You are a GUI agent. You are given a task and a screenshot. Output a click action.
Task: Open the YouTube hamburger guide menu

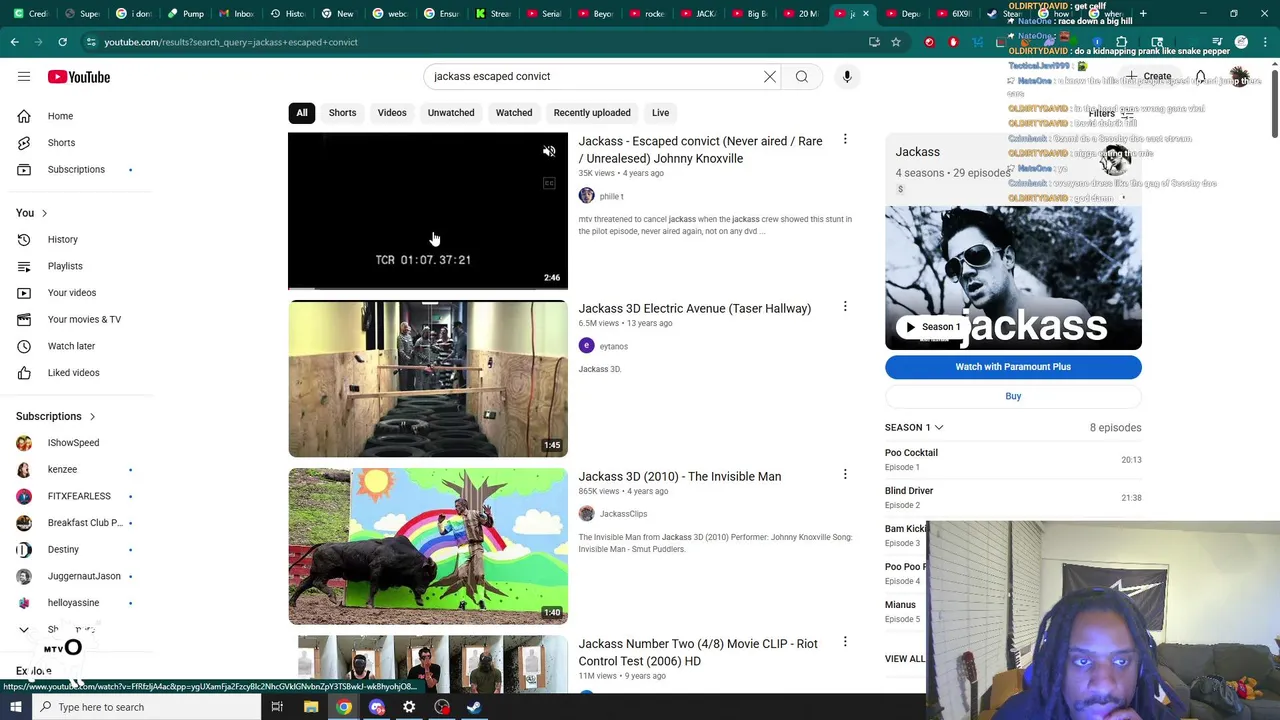pyautogui.click(x=24, y=76)
